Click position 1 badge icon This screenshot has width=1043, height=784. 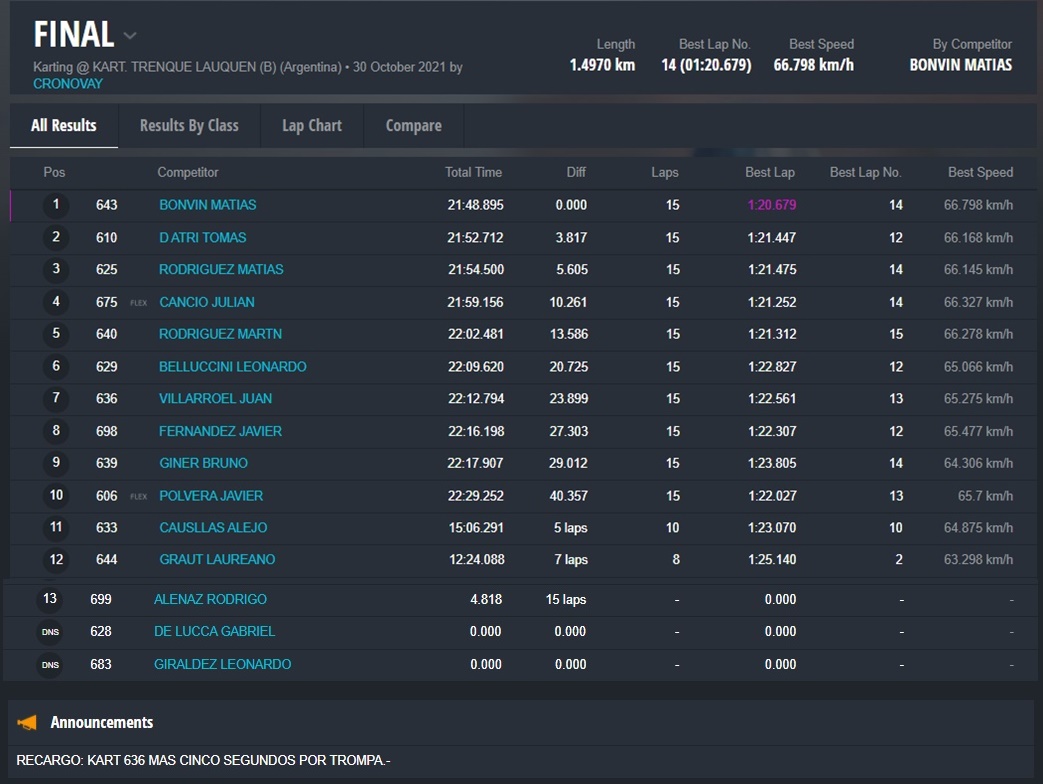click(x=56, y=205)
